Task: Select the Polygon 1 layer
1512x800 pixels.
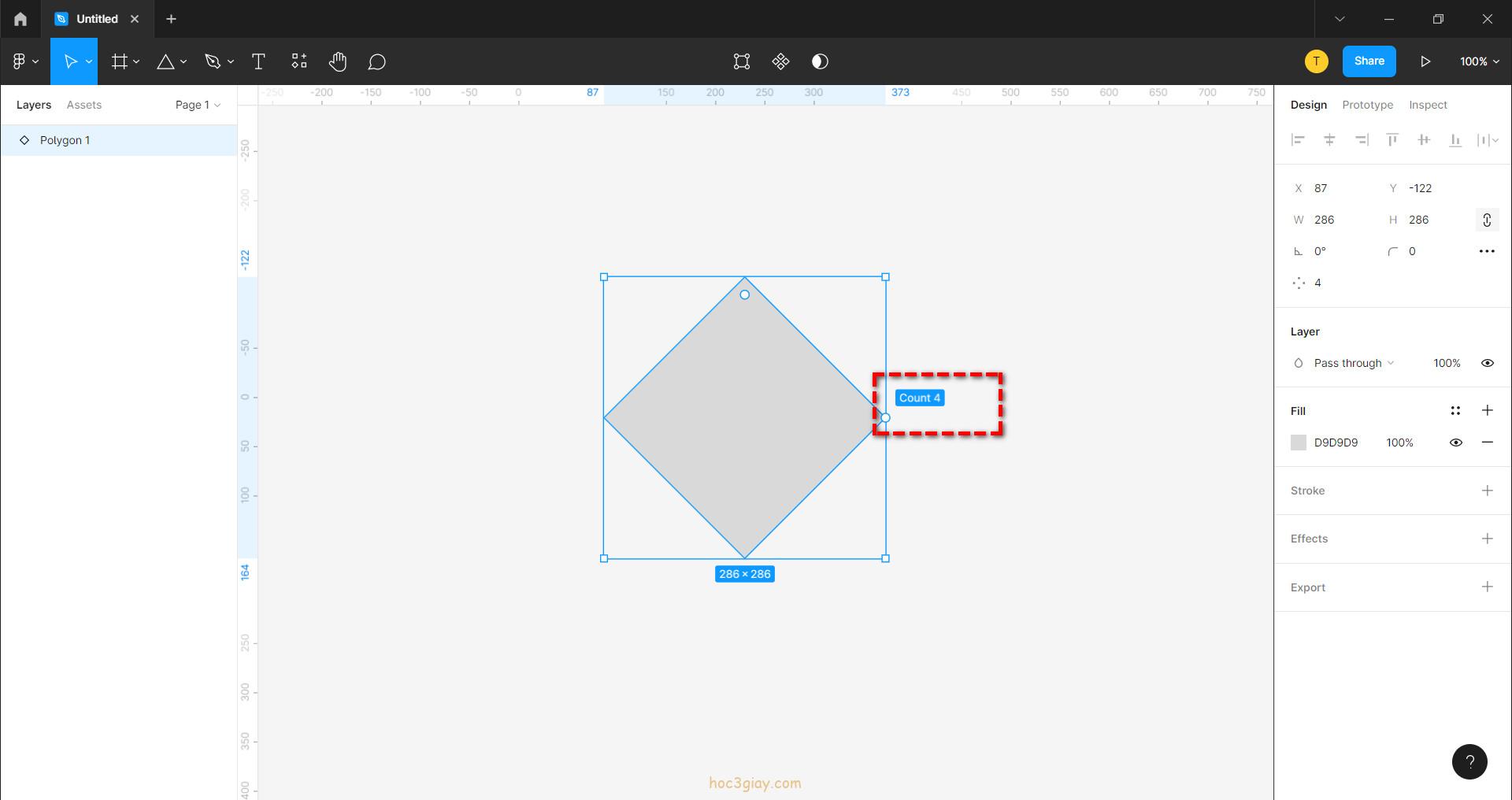Action: pyautogui.click(x=65, y=140)
